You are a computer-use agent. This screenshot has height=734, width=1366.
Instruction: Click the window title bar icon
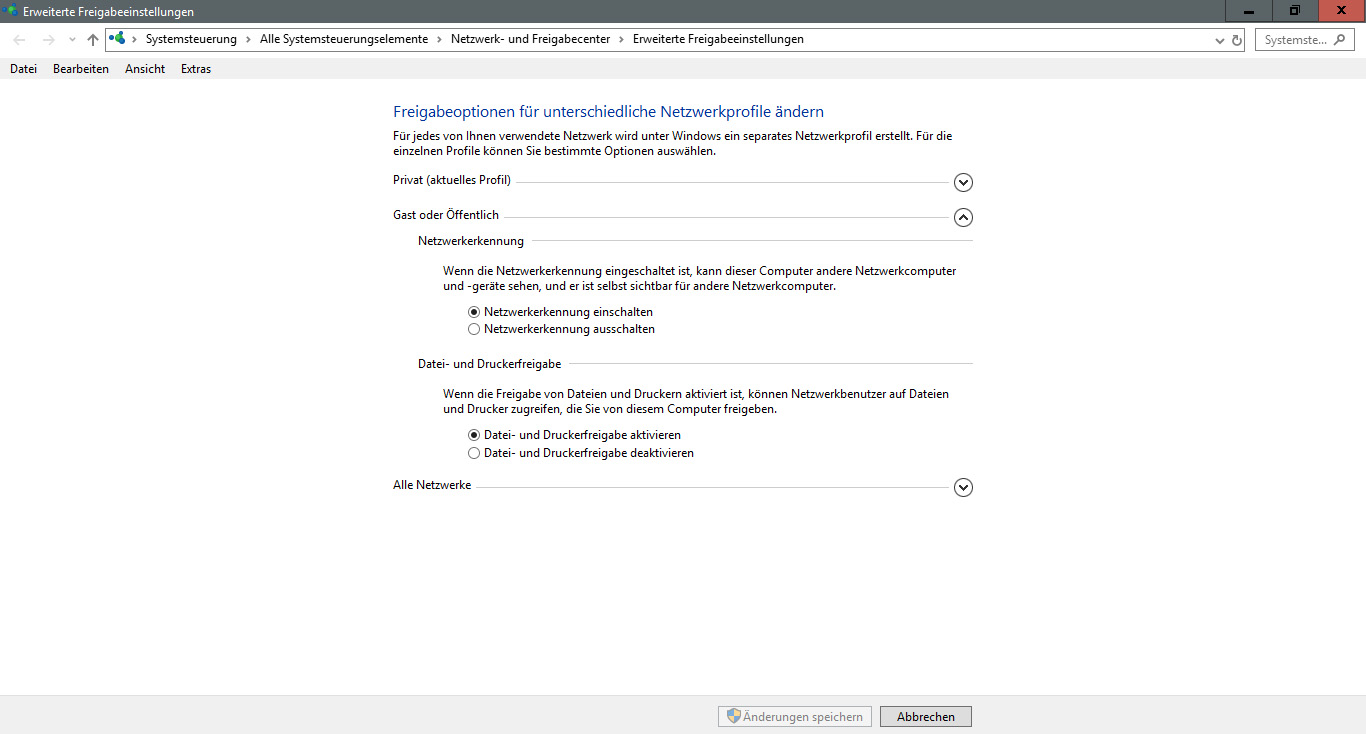point(11,11)
